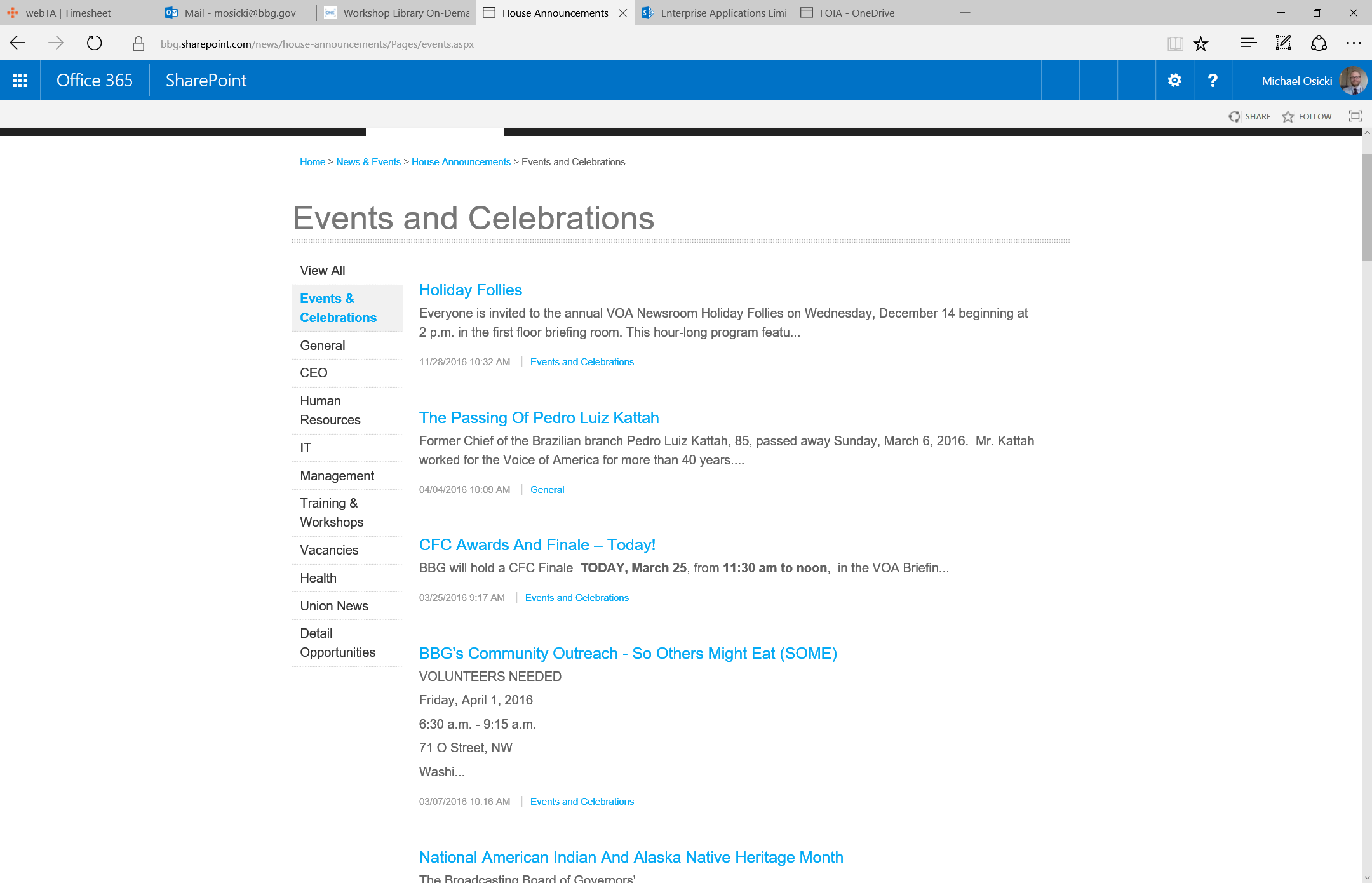Make a web note
1372x883 pixels.
point(1284,43)
